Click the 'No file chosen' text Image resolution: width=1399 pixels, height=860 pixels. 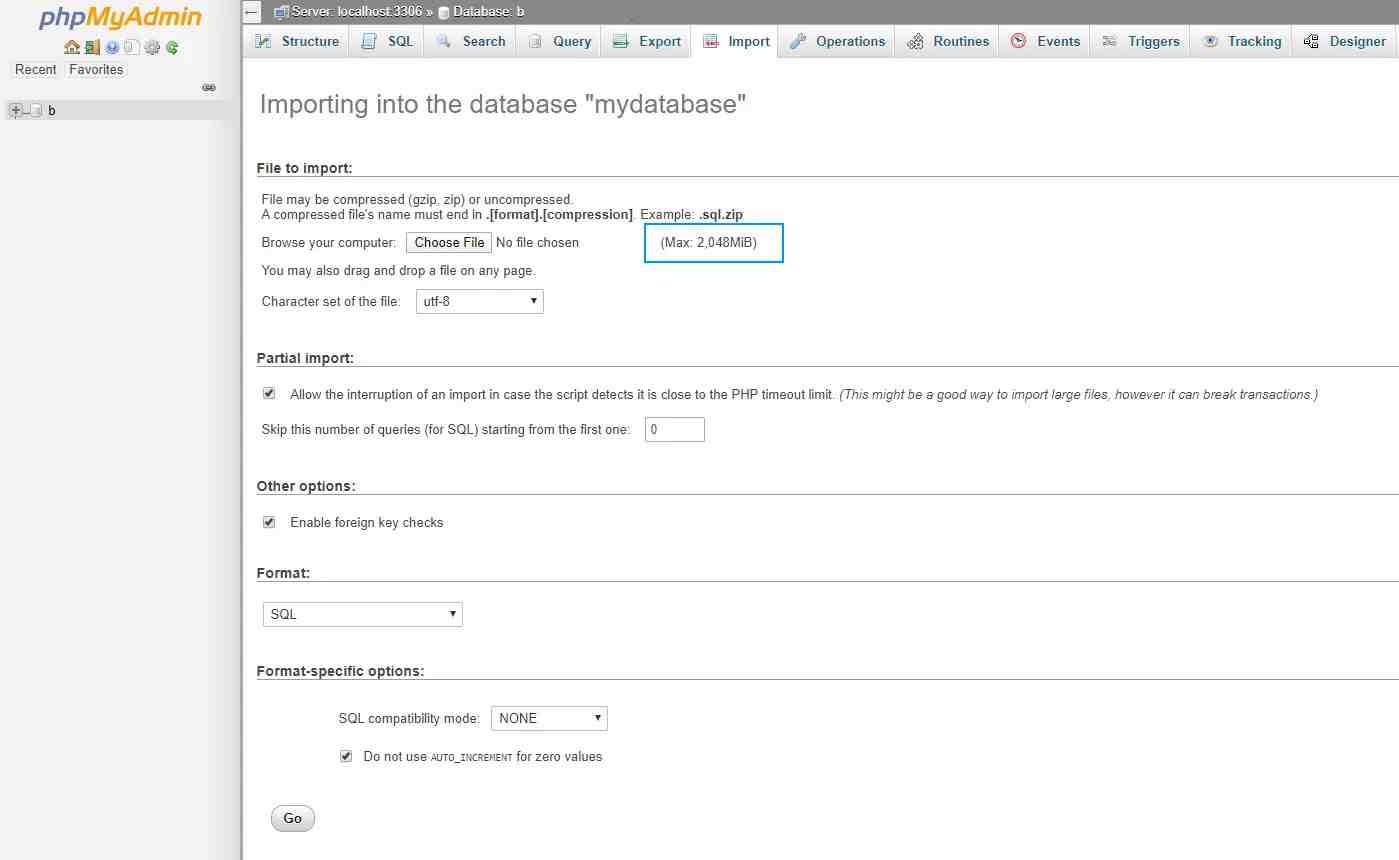pos(537,242)
